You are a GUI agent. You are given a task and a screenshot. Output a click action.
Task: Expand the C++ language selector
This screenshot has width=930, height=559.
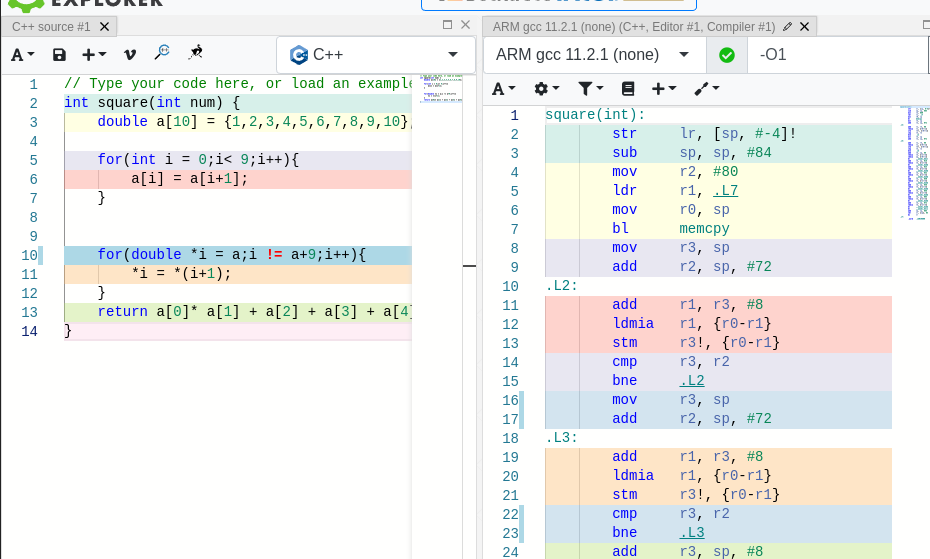pos(375,55)
